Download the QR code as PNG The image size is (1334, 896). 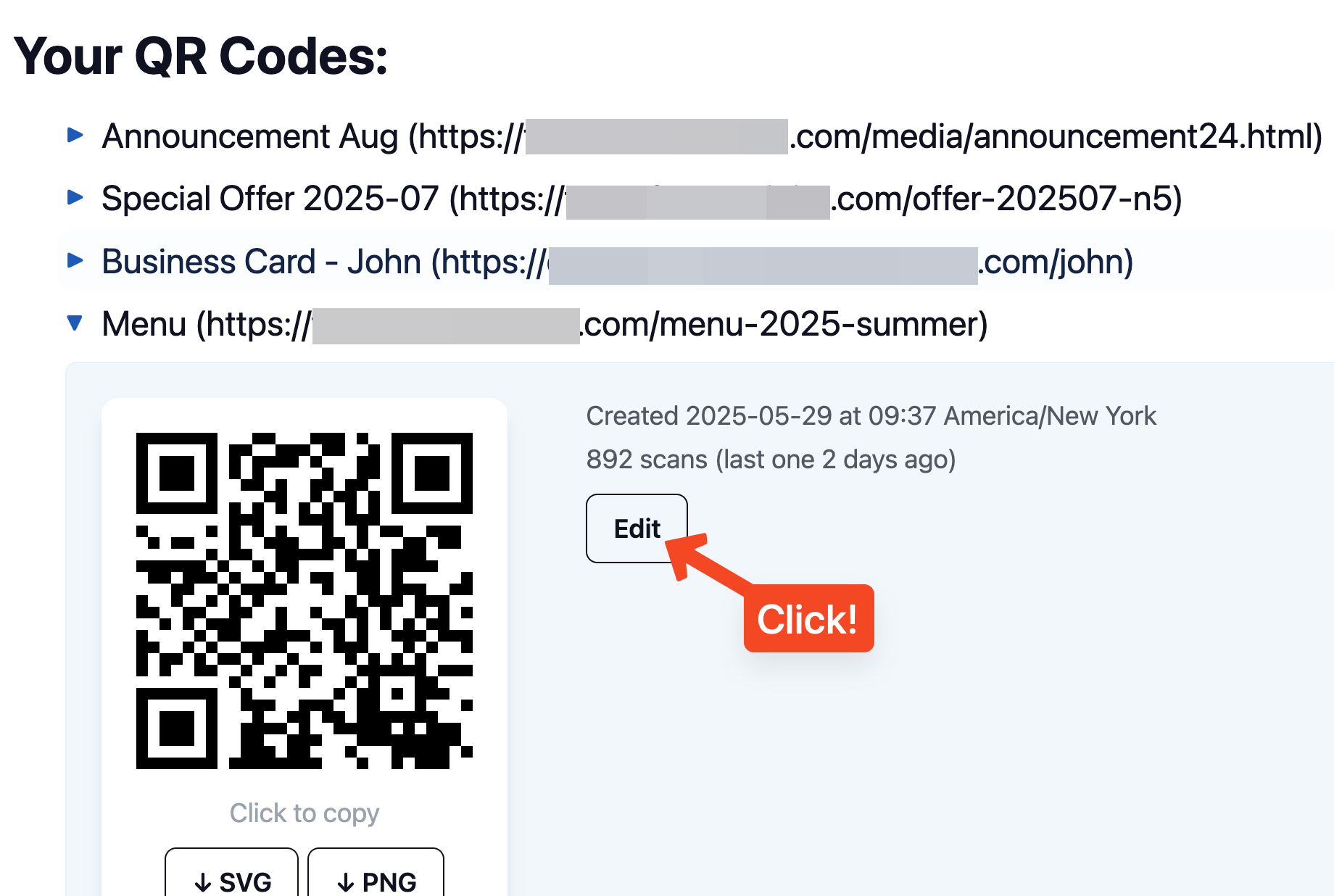coord(376,880)
